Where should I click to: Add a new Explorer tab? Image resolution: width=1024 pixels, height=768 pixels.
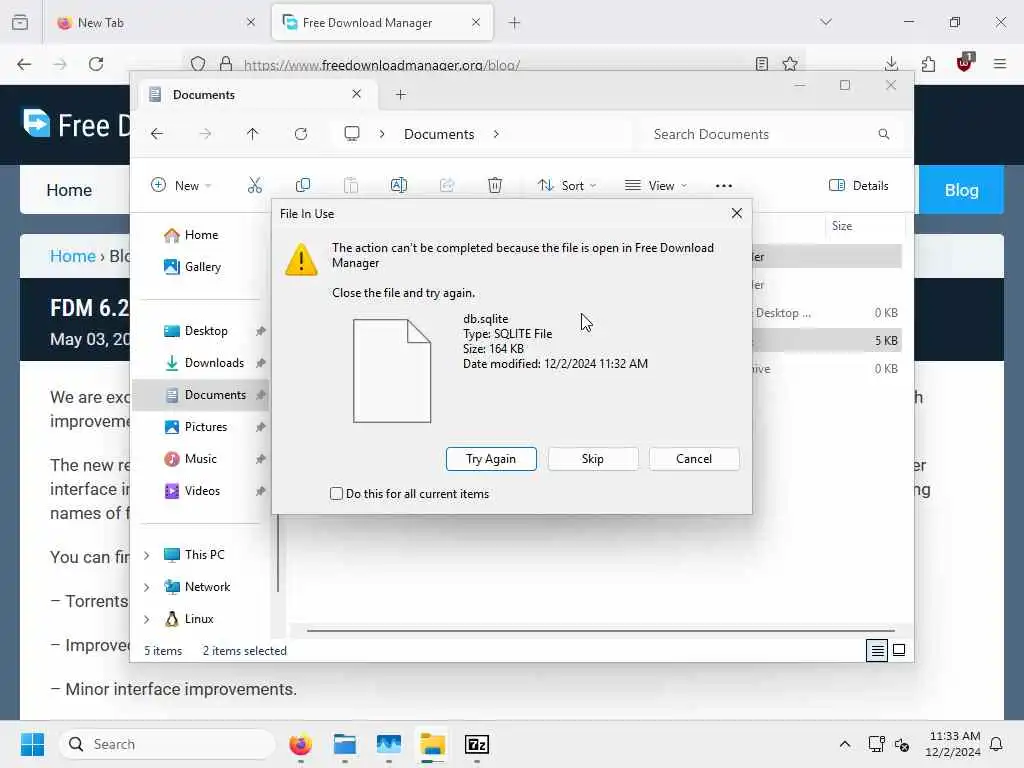click(401, 95)
